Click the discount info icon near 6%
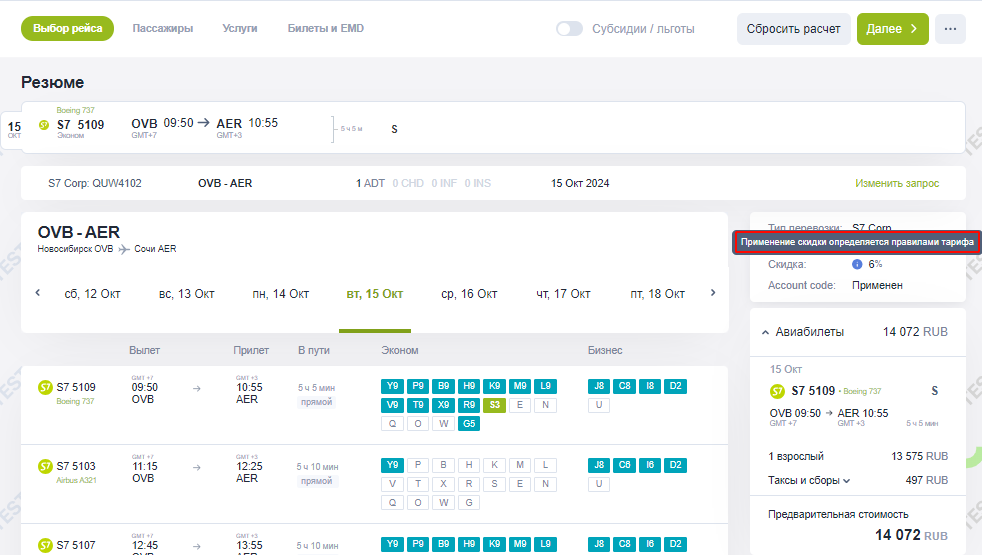 857,264
